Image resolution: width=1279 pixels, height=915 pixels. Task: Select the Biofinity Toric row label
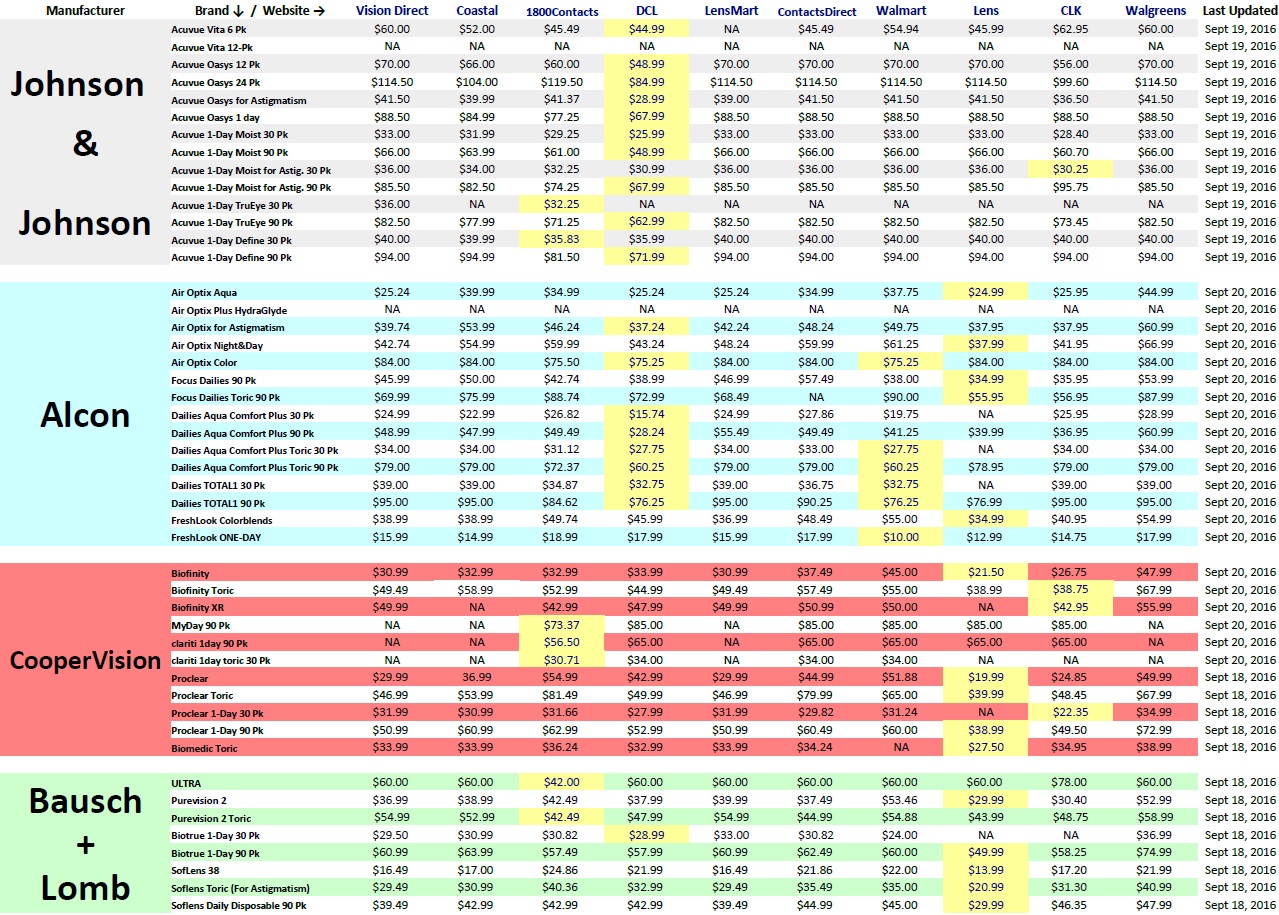pyautogui.click(x=203, y=590)
